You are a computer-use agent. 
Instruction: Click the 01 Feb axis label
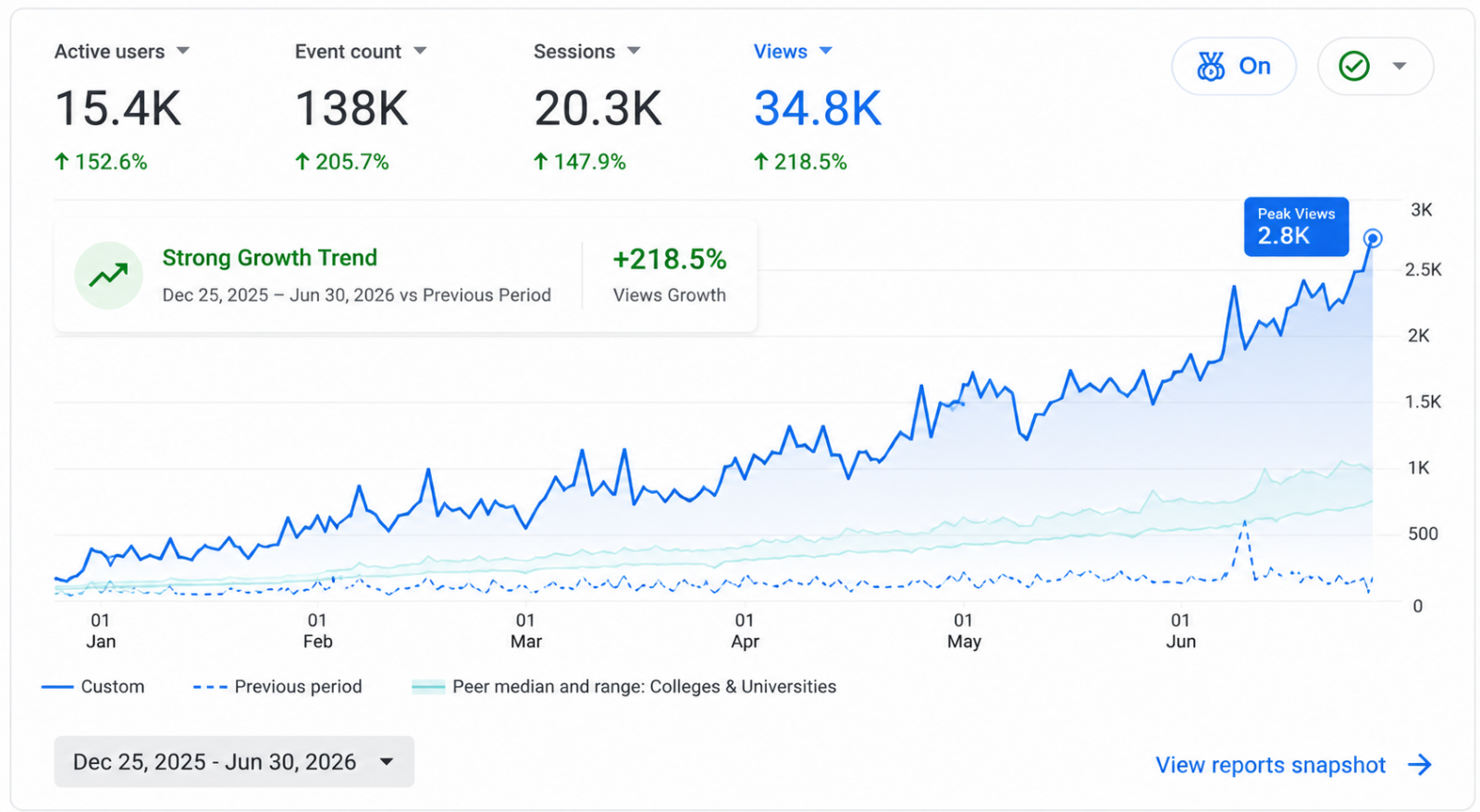[317, 631]
